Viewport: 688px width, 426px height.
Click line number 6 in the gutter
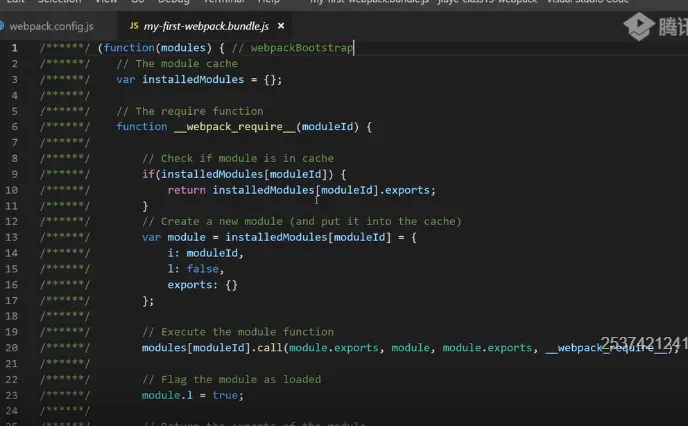[14, 127]
